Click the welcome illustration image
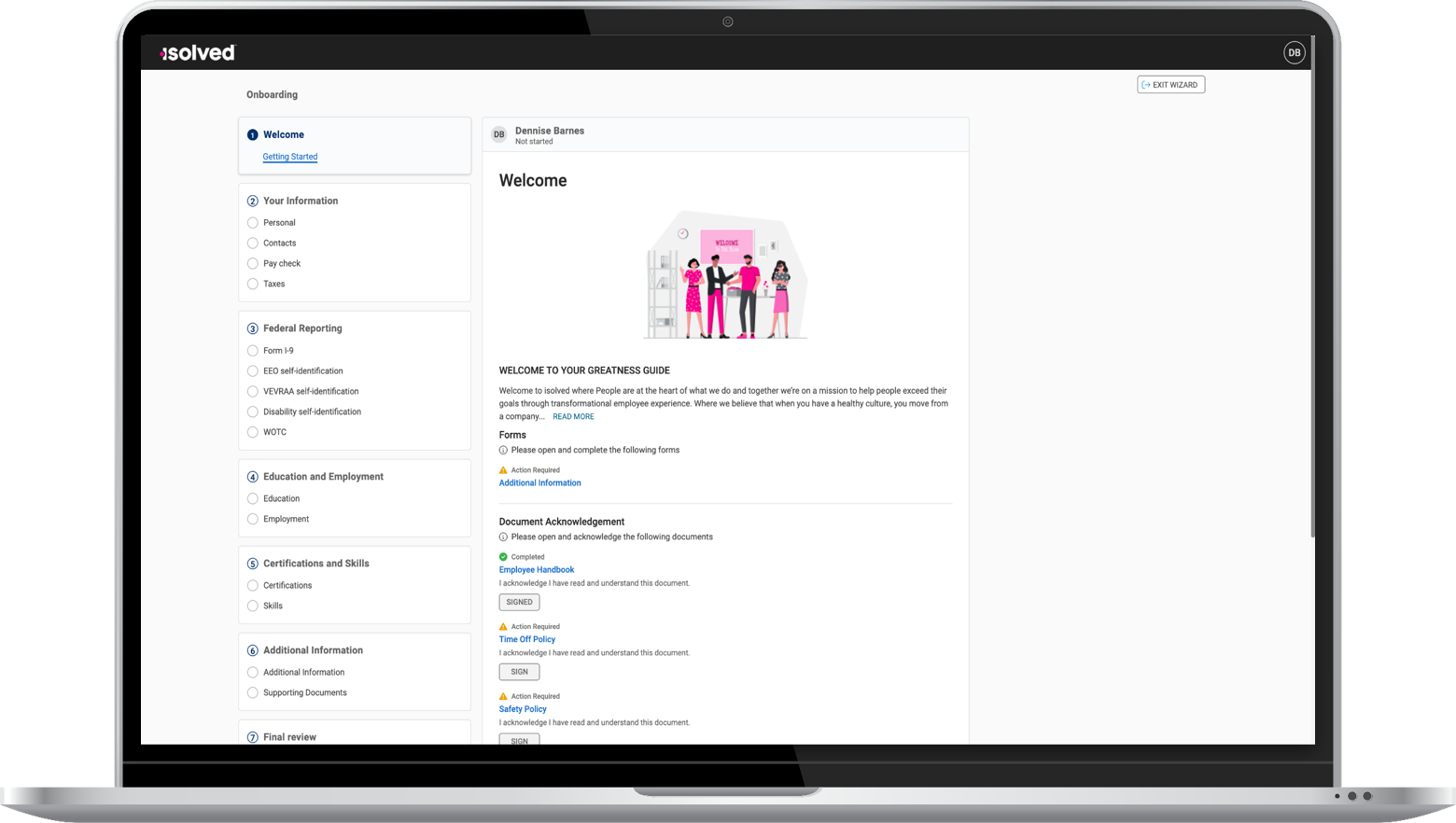The image size is (1456, 823). pos(725,273)
